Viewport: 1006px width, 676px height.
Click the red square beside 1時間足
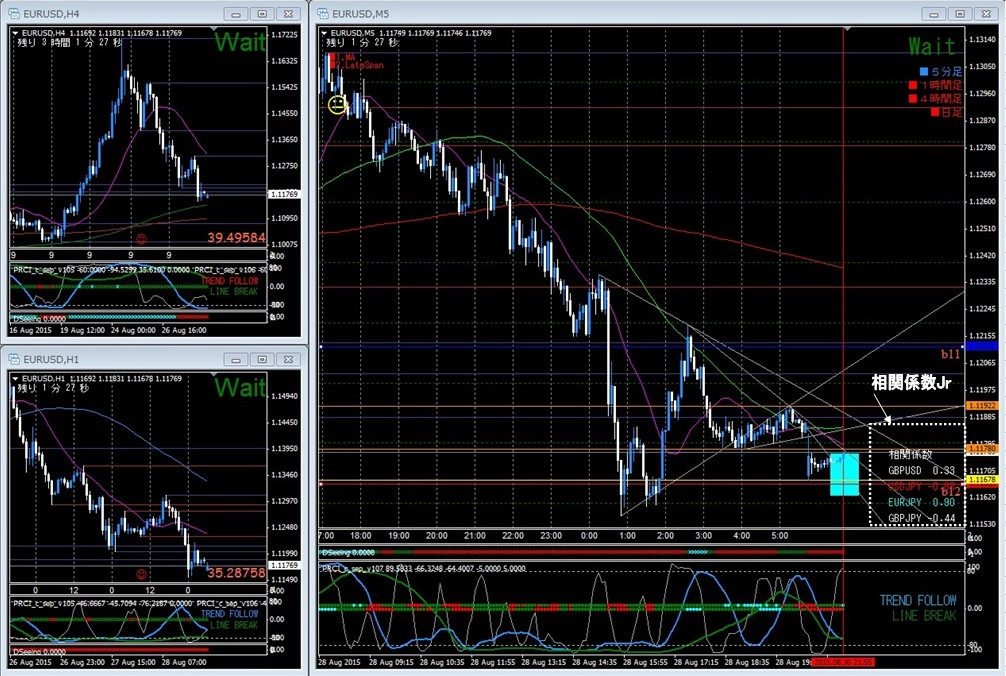point(913,85)
